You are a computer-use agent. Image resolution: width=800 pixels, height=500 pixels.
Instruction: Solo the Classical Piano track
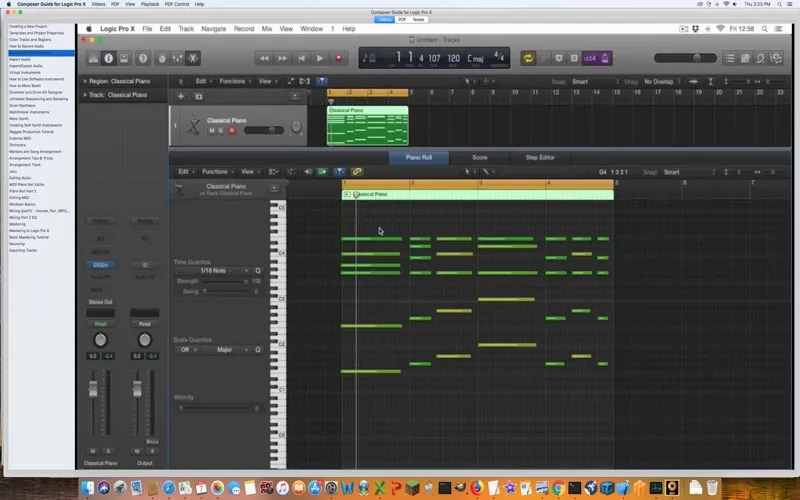click(x=221, y=131)
